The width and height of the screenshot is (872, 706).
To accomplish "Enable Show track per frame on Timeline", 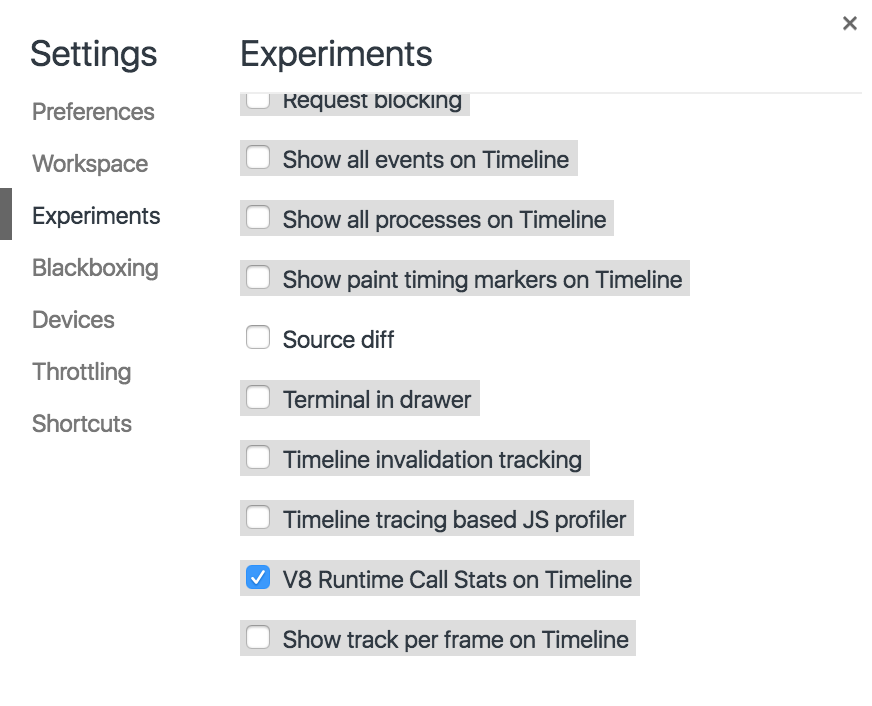I will [x=258, y=638].
